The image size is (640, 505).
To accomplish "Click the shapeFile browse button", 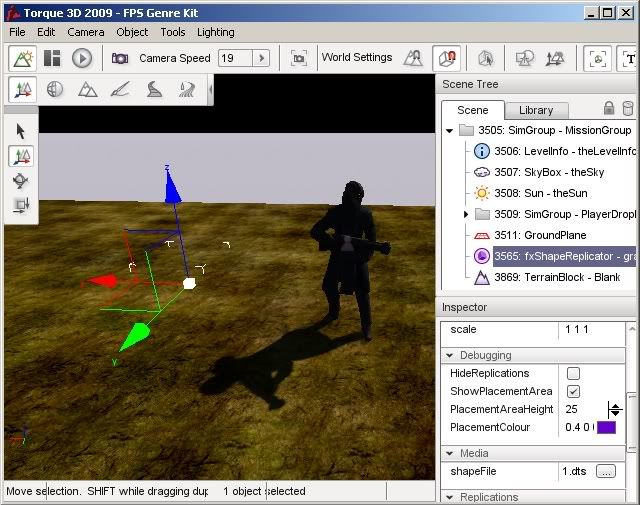I will [605, 471].
